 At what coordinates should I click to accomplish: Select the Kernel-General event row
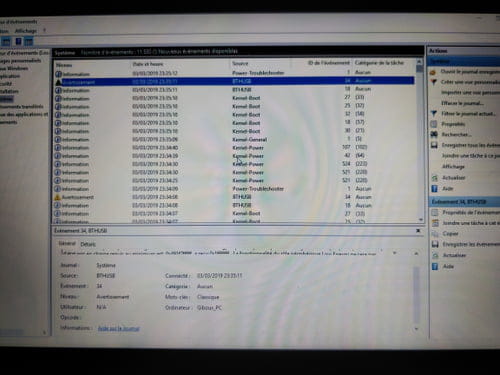tap(235, 139)
